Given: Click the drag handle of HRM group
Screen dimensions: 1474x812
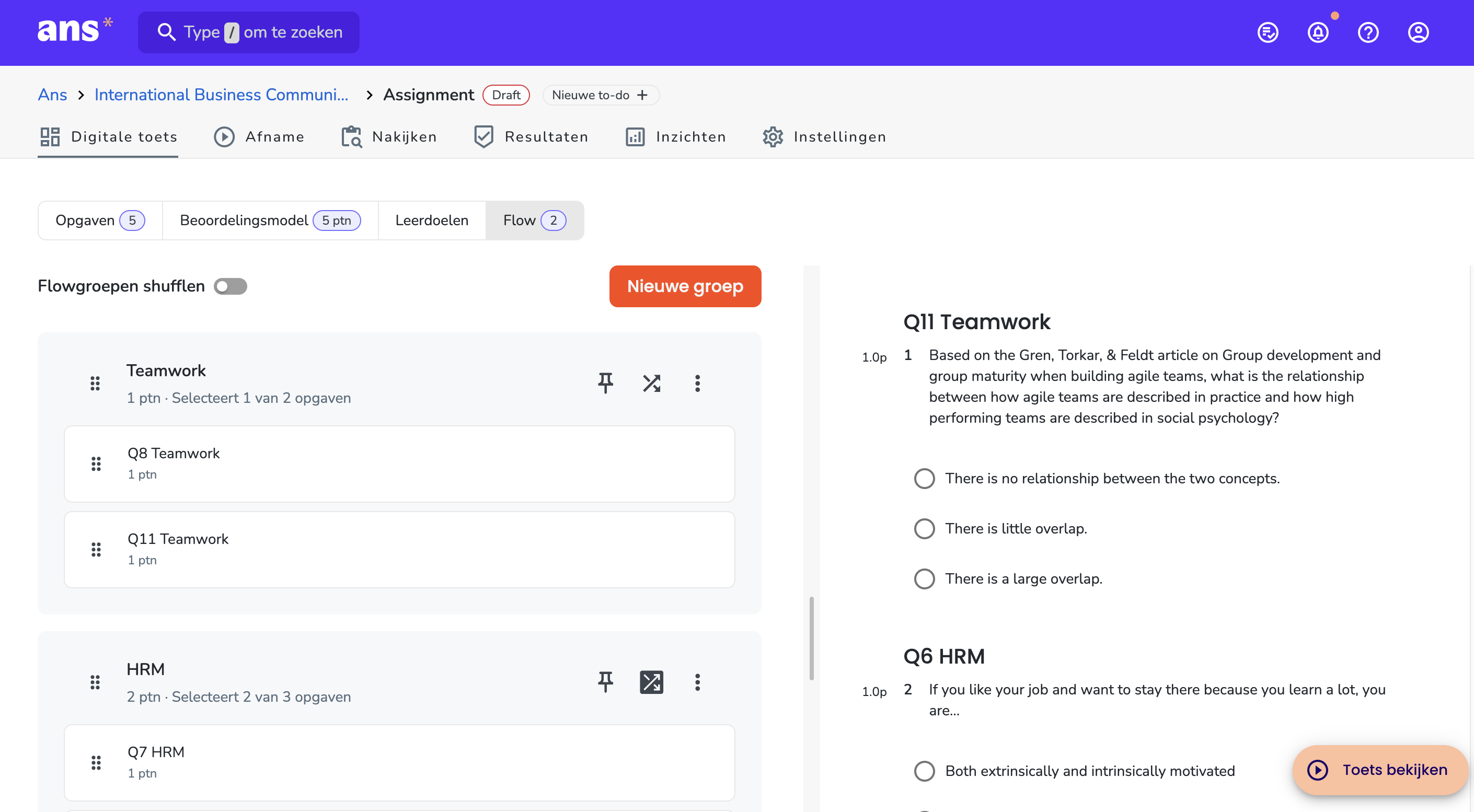Looking at the screenshot, I should [x=95, y=681].
